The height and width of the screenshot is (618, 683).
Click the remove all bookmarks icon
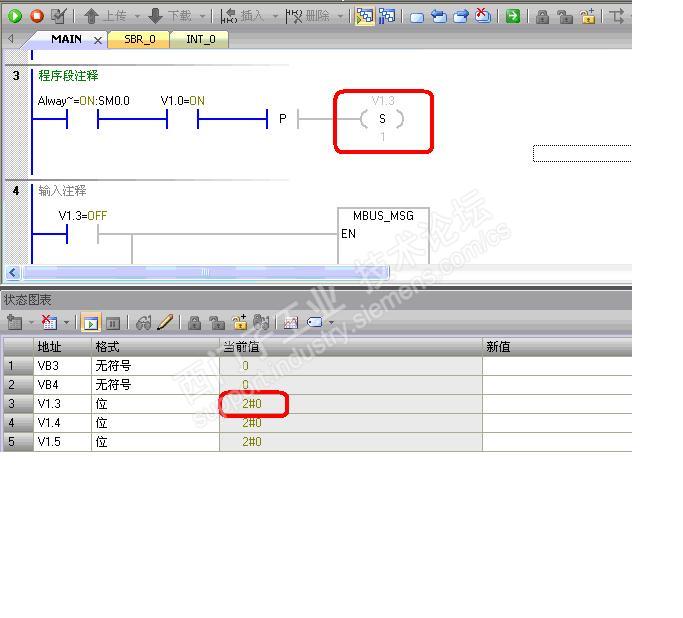pyautogui.click(x=483, y=16)
